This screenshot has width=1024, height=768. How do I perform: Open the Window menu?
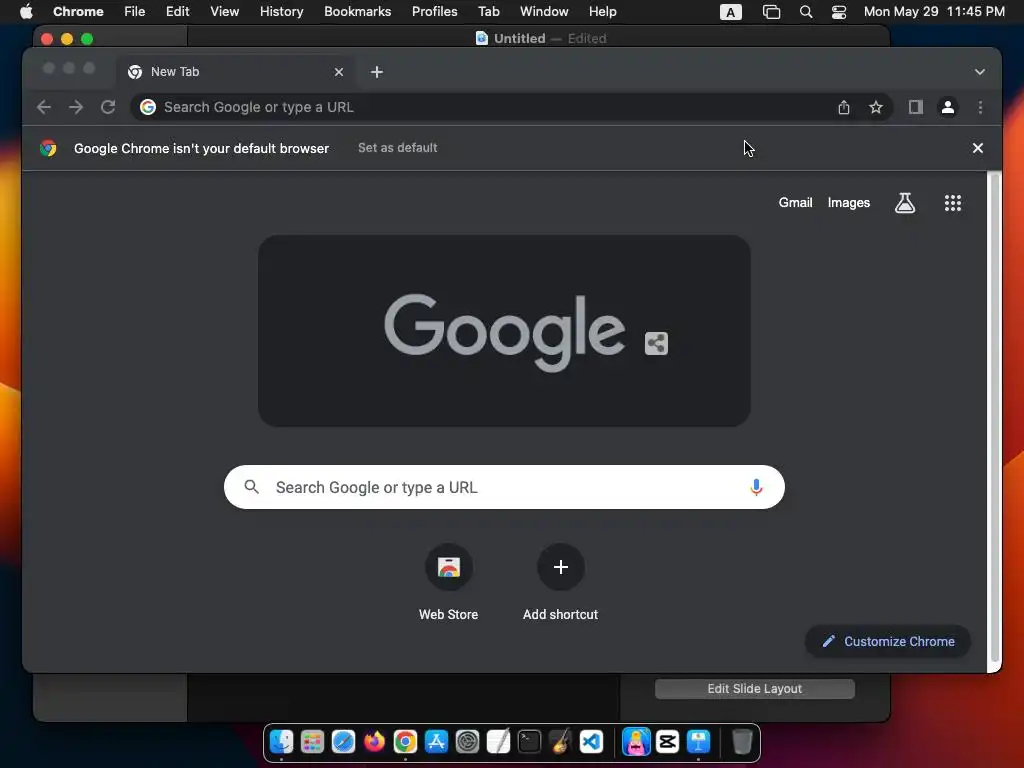[544, 12]
